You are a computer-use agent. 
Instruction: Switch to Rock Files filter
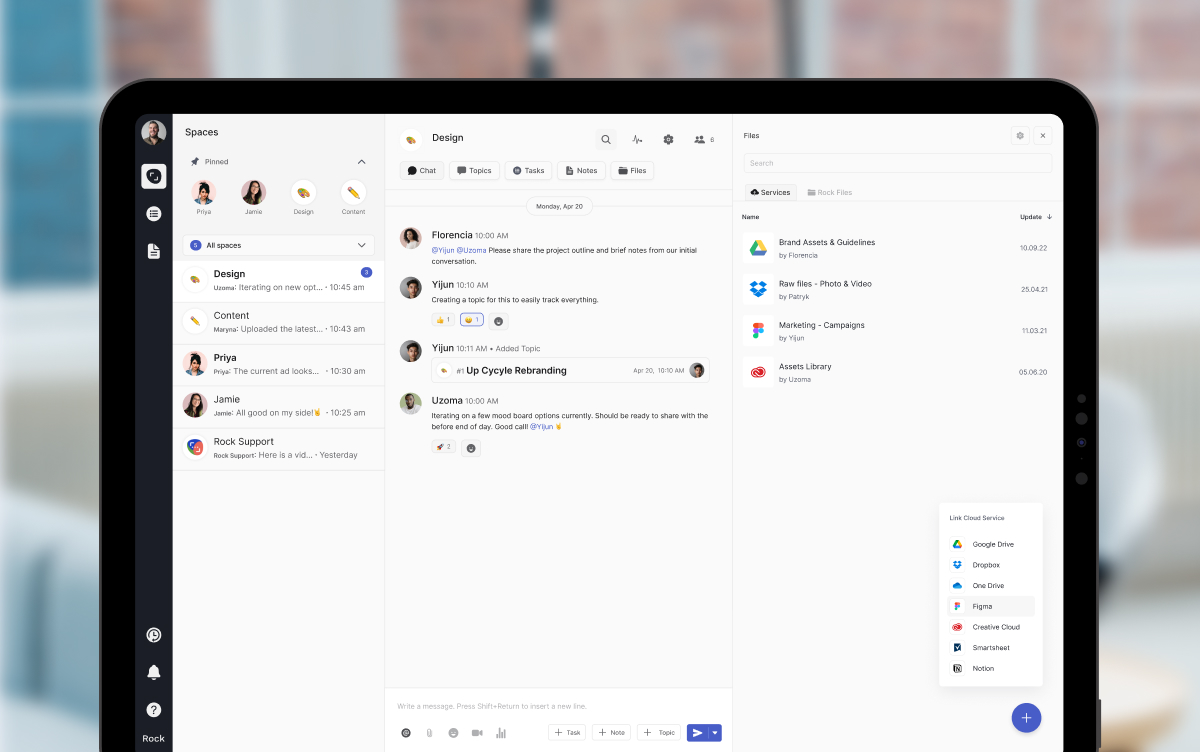pyautogui.click(x=835, y=192)
